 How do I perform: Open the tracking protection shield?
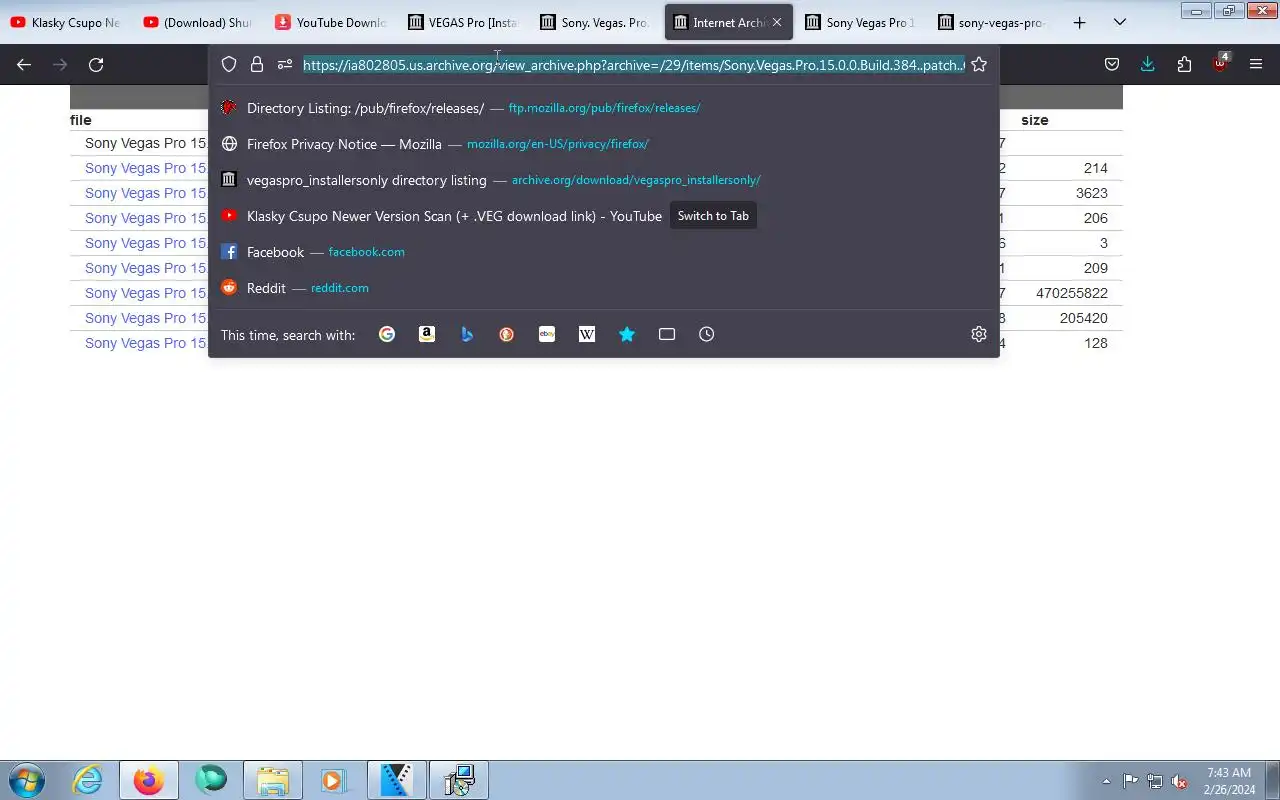point(229,64)
